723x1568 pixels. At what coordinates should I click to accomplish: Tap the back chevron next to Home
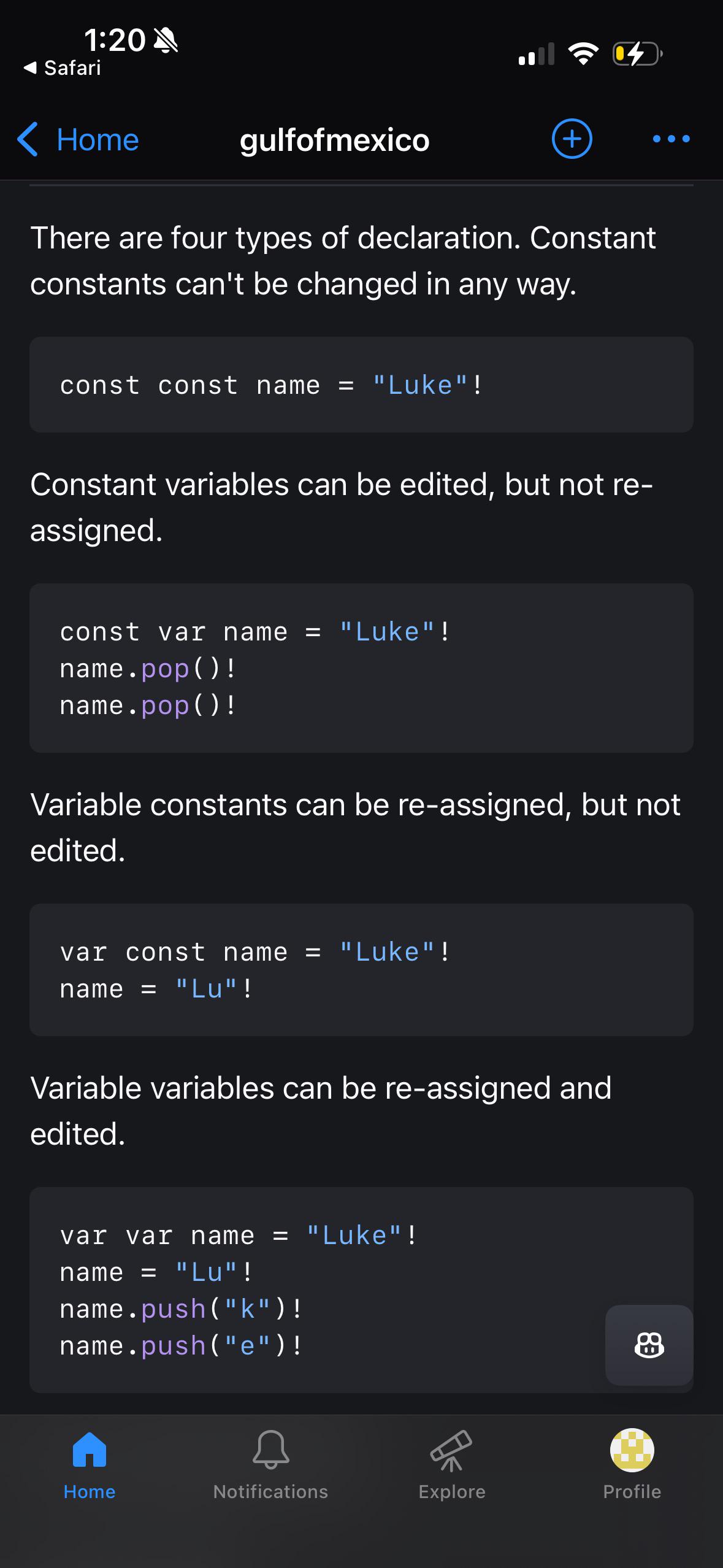27,139
